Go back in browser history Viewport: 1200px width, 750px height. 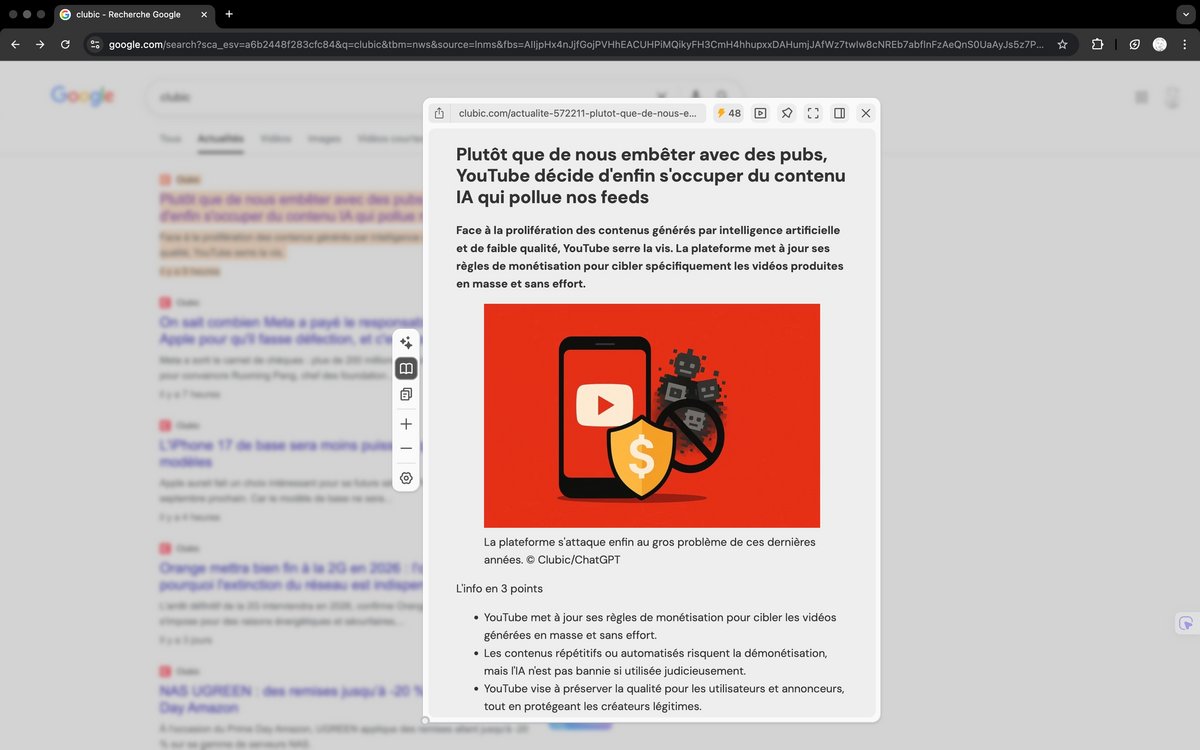click(15, 44)
